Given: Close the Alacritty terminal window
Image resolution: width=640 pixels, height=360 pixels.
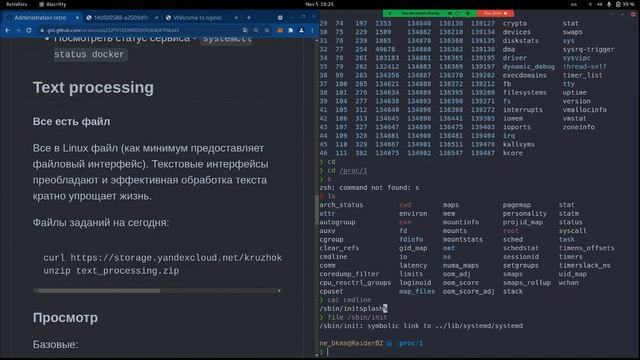Looking at the screenshot, I should [x=633, y=14].
